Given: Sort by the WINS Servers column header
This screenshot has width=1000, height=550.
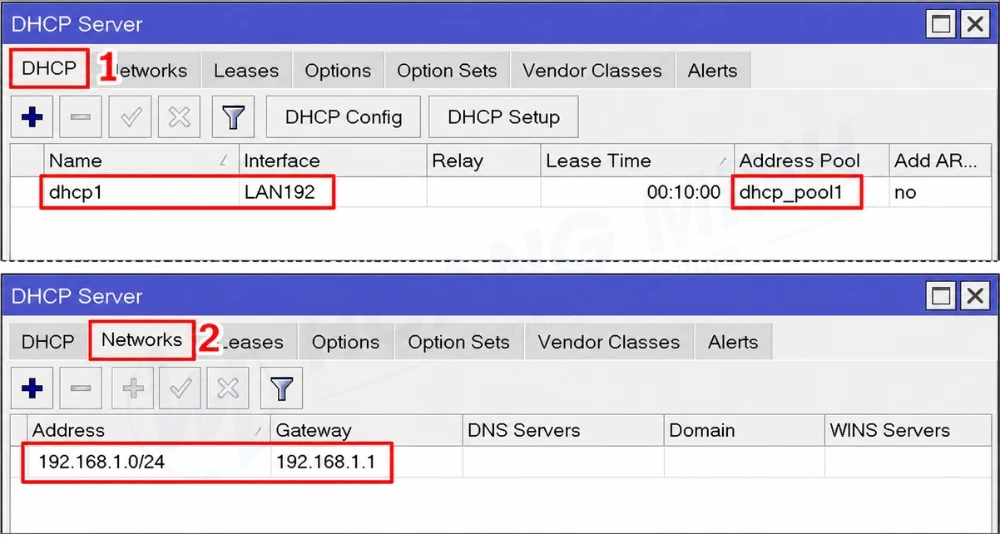Looking at the screenshot, I should [908, 430].
